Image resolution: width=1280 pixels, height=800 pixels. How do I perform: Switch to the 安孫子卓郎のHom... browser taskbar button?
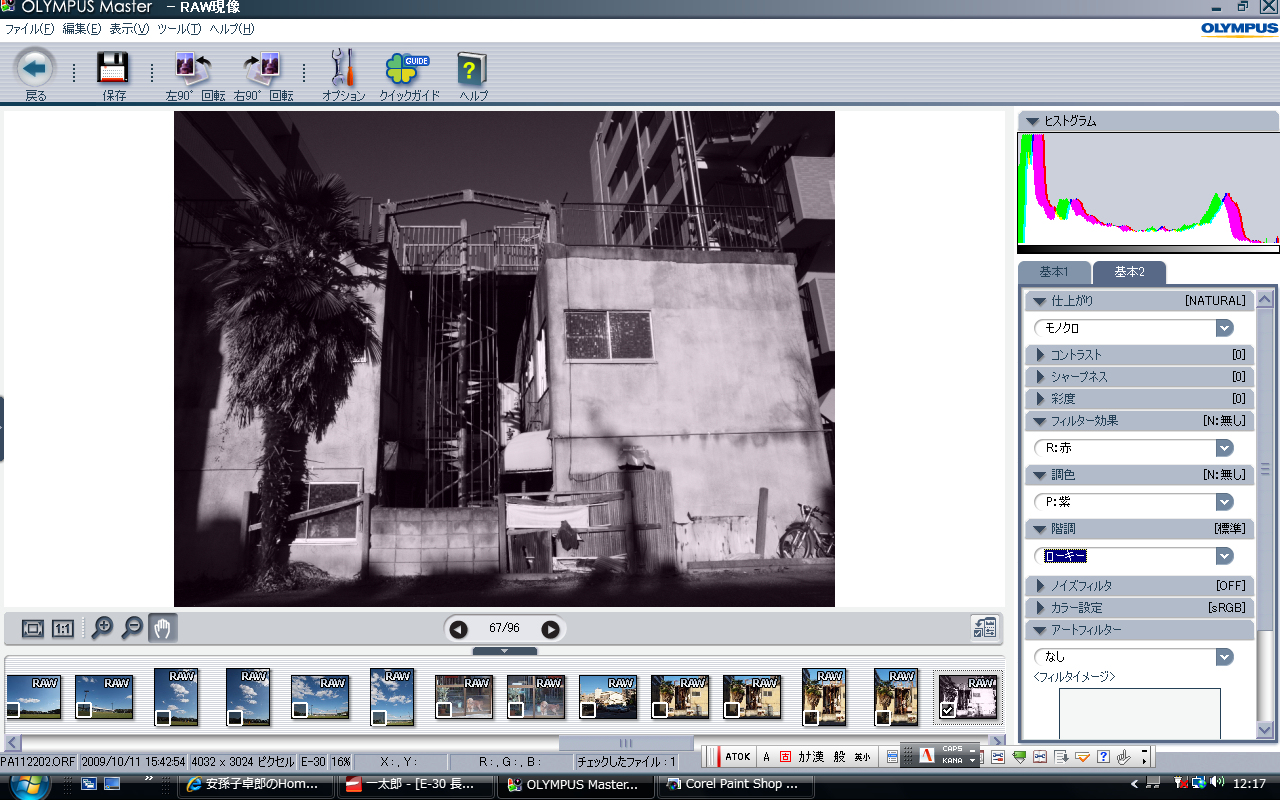point(255,784)
